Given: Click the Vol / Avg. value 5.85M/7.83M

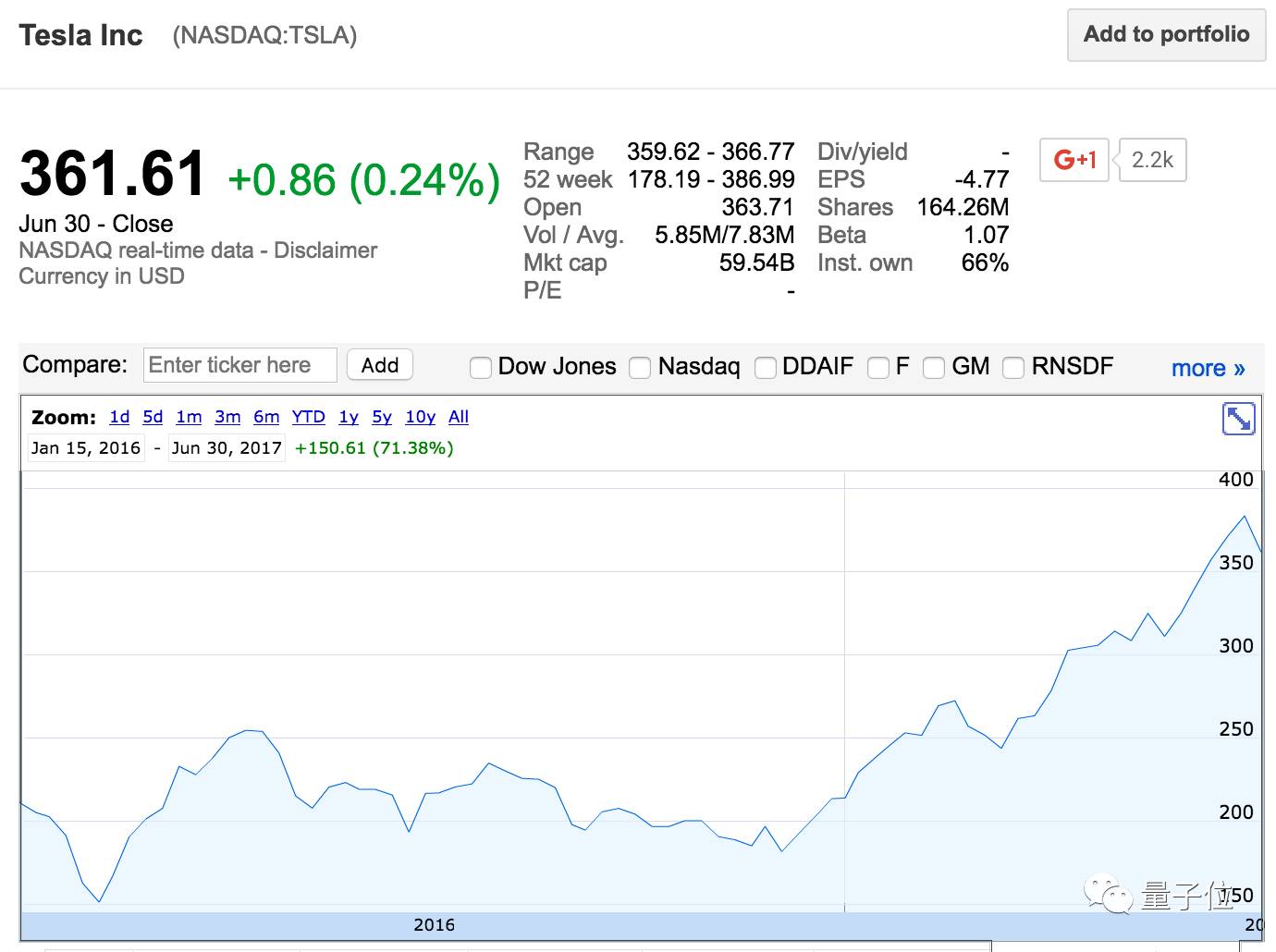Looking at the screenshot, I should tap(725, 235).
